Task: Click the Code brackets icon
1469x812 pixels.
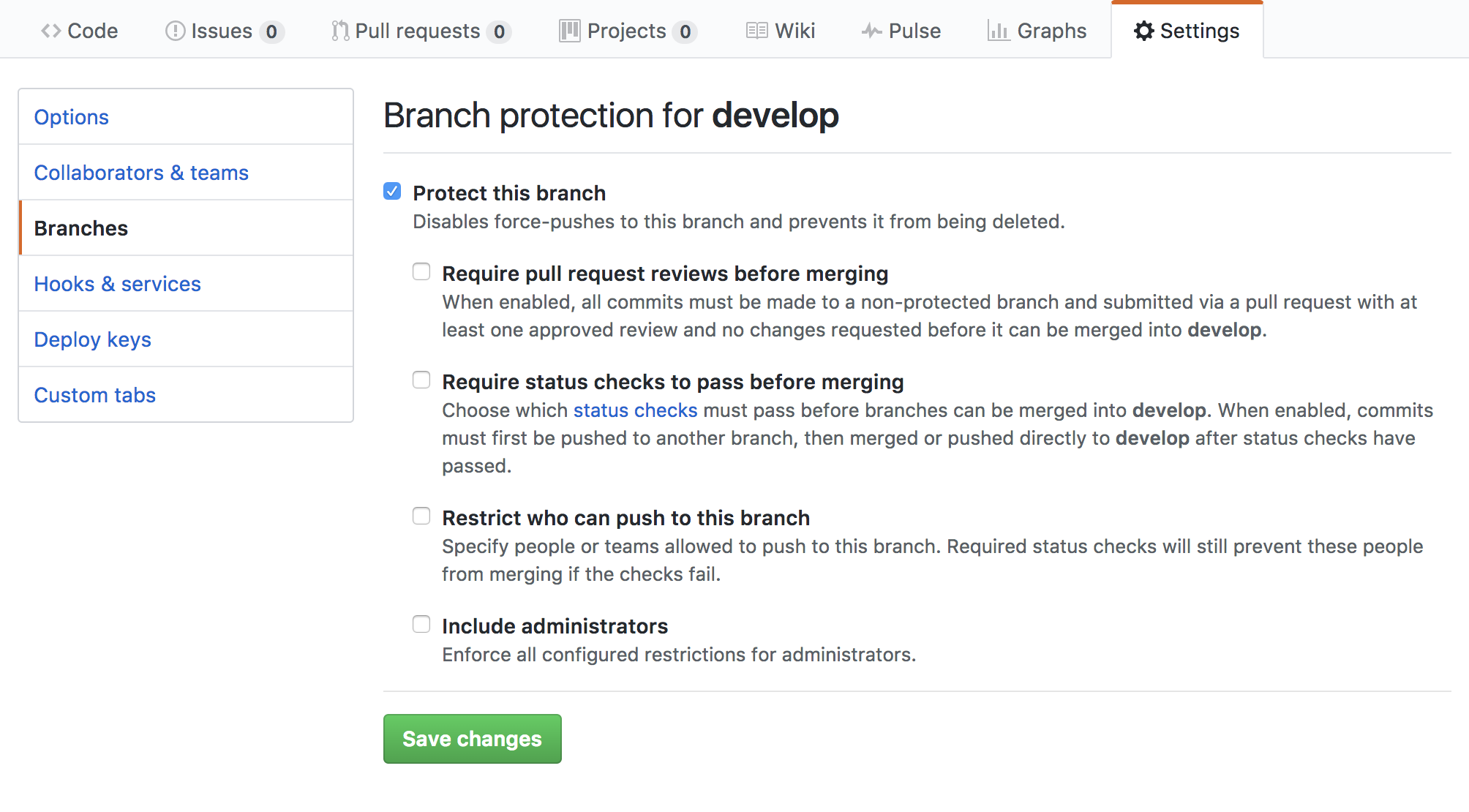Action: (x=50, y=31)
